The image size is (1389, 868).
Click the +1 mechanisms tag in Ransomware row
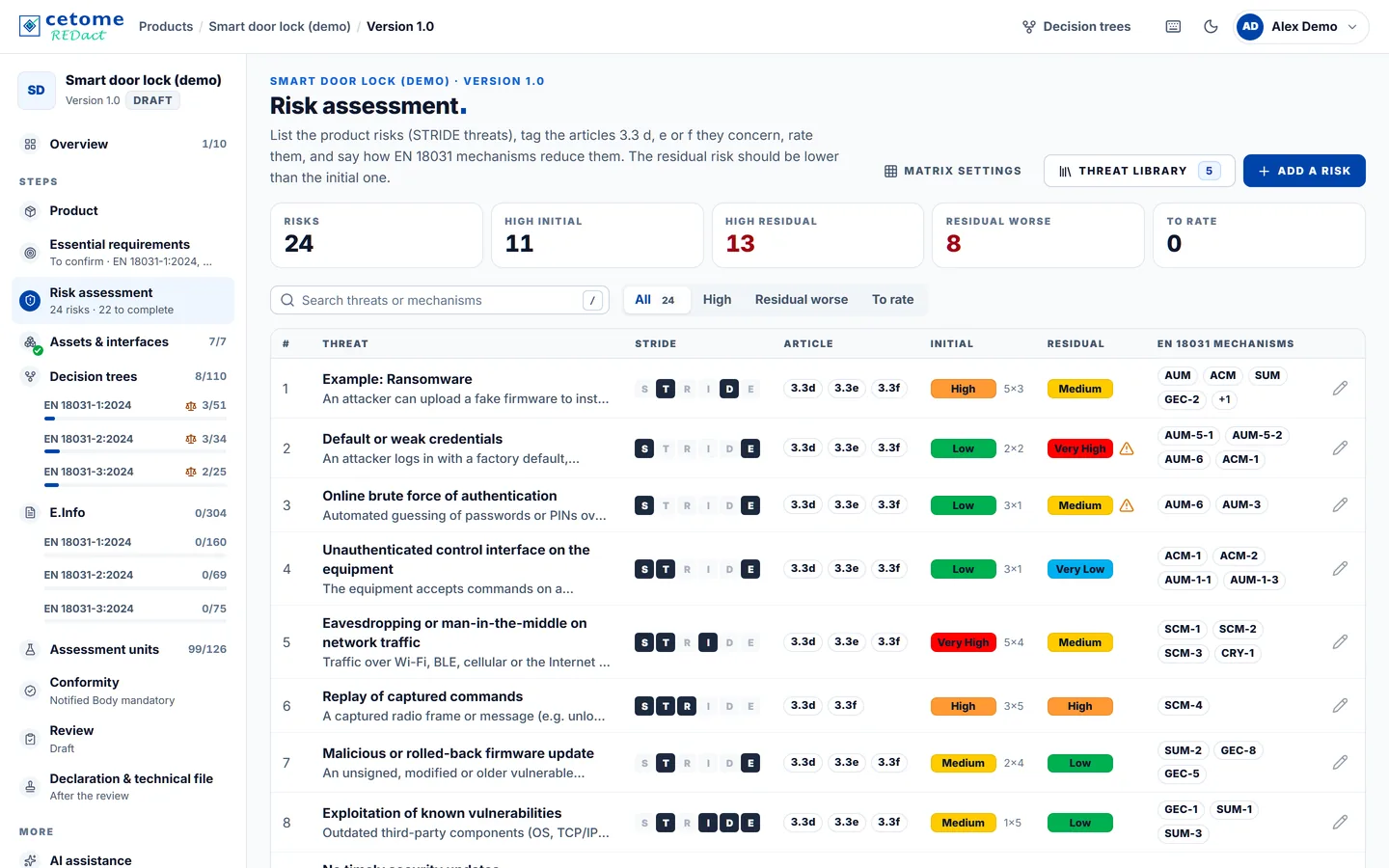tap(1224, 400)
